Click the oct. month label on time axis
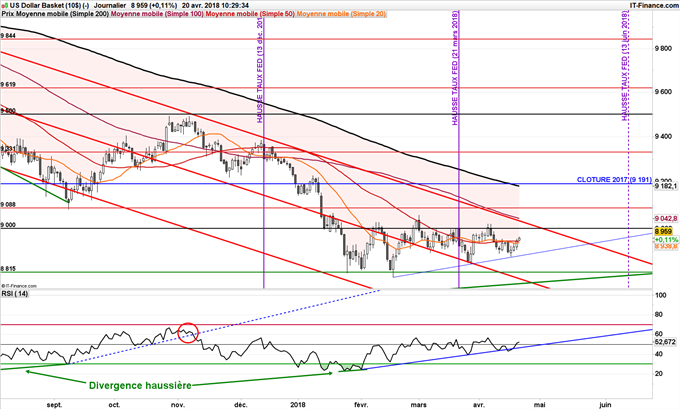The width and height of the screenshot is (680, 409). [x=114, y=405]
